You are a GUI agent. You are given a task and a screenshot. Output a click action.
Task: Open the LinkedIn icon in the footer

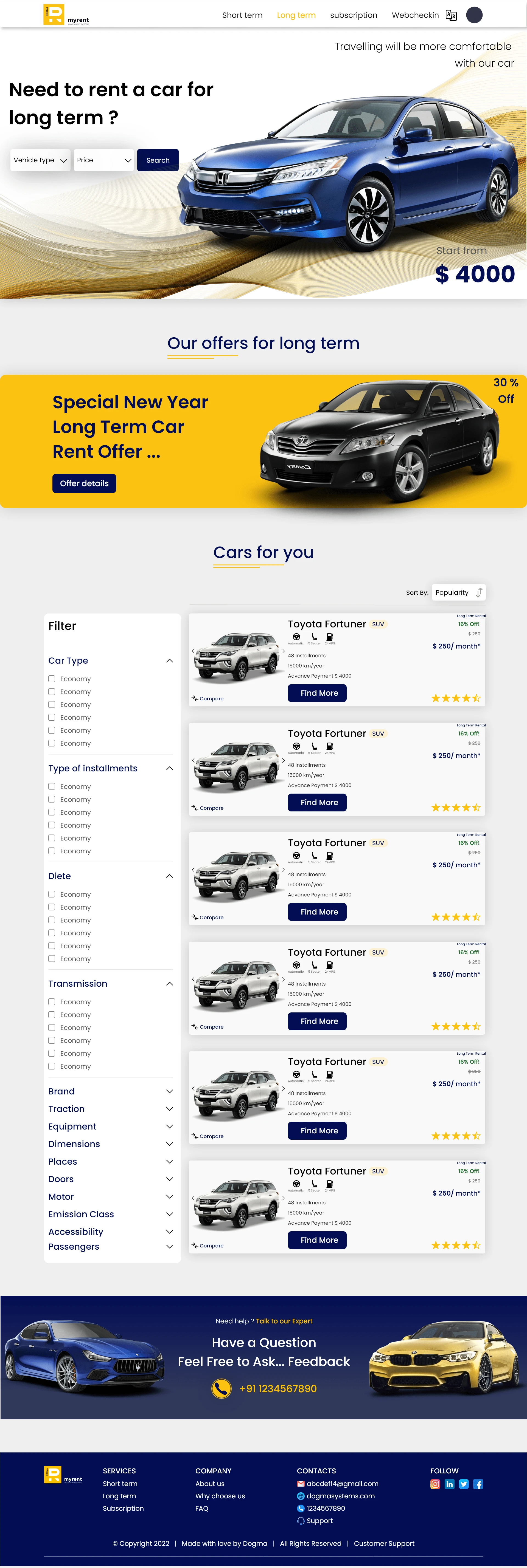click(450, 1484)
